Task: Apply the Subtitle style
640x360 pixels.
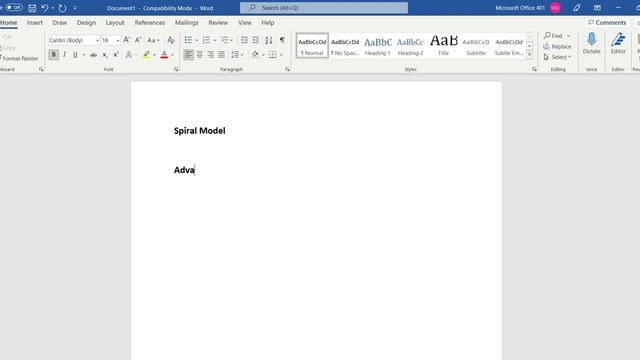Action: tap(476, 46)
